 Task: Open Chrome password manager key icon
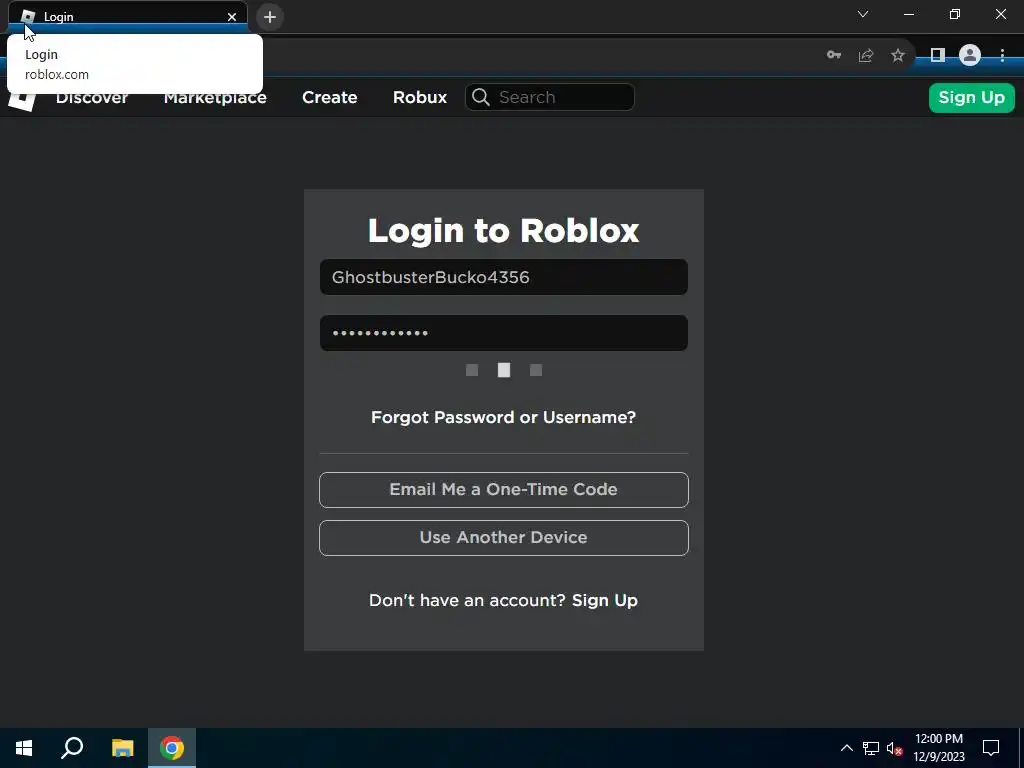pos(834,56)
